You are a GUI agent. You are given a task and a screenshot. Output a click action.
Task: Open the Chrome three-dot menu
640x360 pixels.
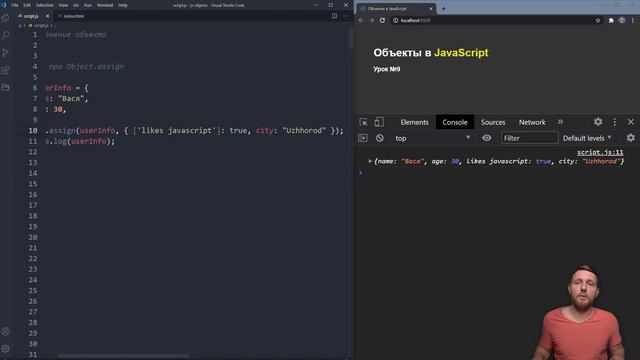(633, 20)
